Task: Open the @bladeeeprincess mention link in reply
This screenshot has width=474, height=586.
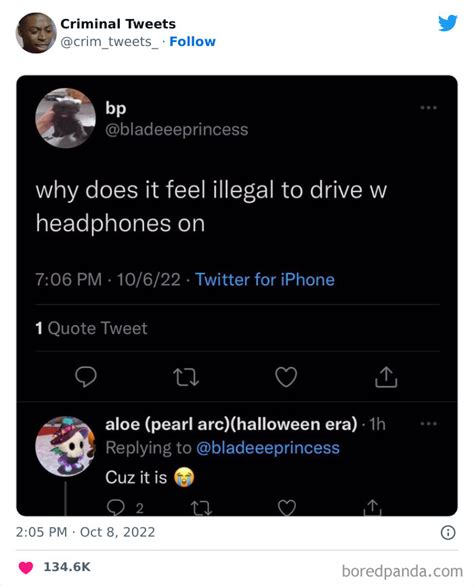Action: pos(268,448)
